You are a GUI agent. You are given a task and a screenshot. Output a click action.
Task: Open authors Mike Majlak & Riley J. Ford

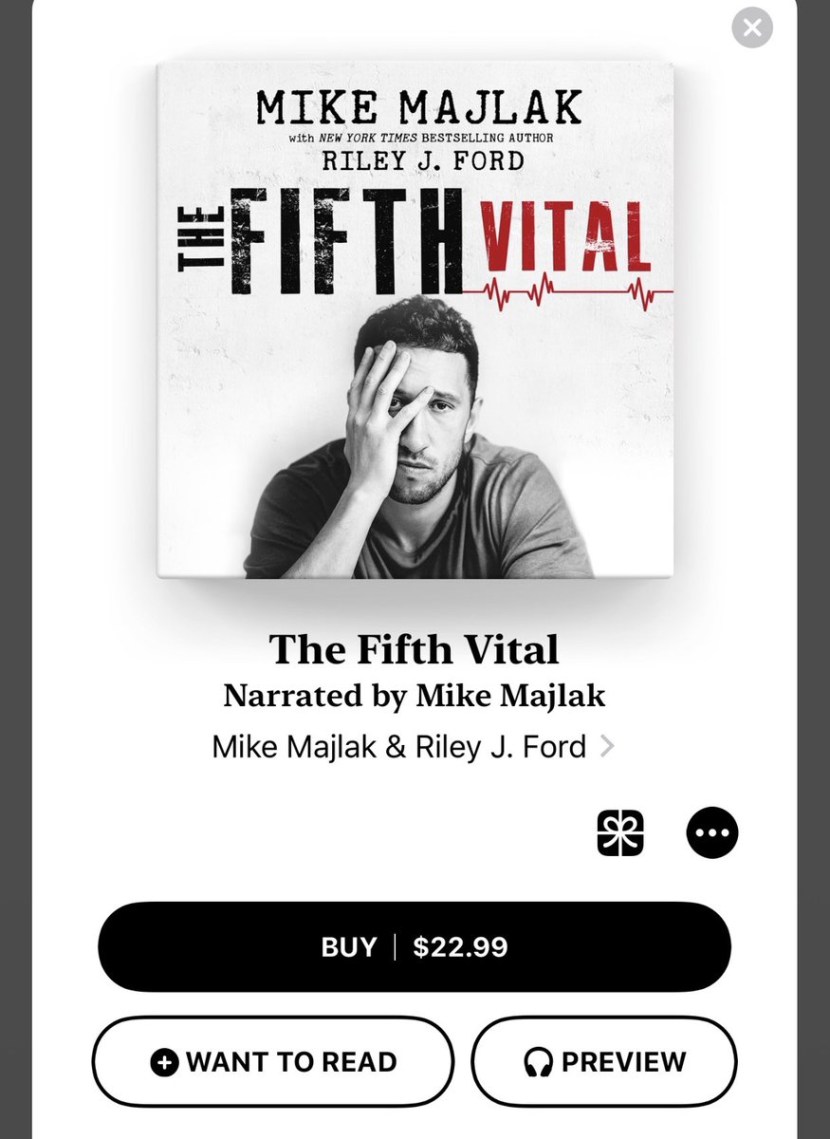[x=399, y=747]
